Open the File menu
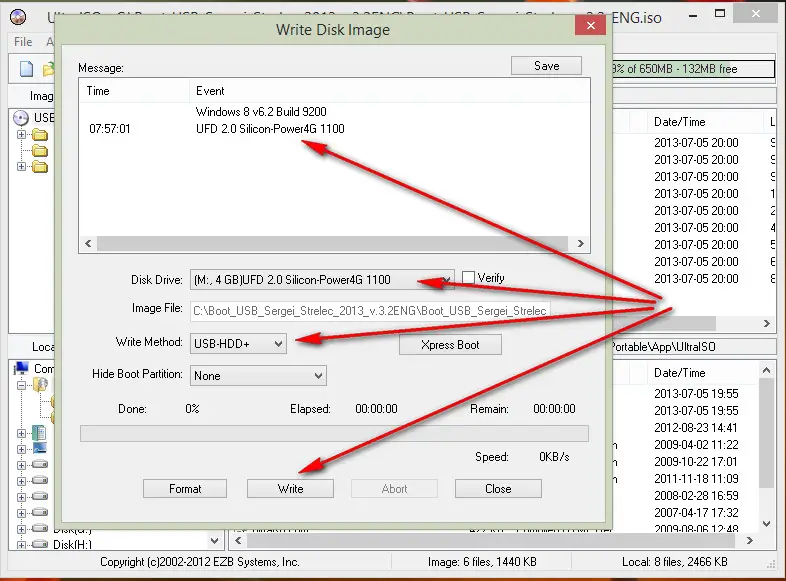 click(x=22, y=42)
